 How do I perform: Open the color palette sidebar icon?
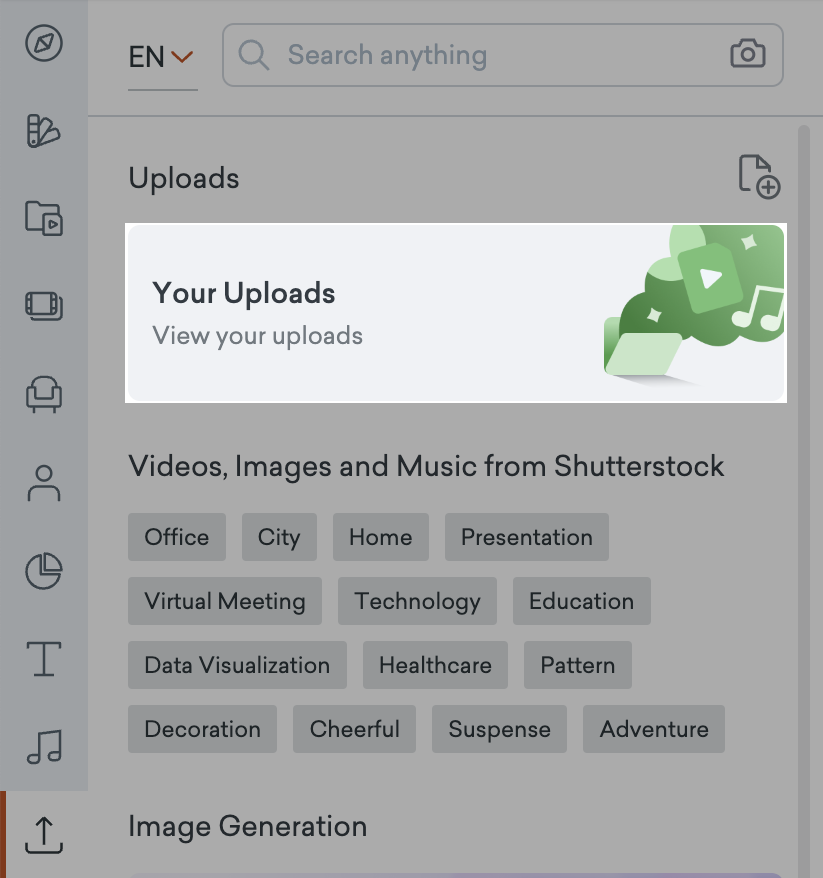pos(43,131)
